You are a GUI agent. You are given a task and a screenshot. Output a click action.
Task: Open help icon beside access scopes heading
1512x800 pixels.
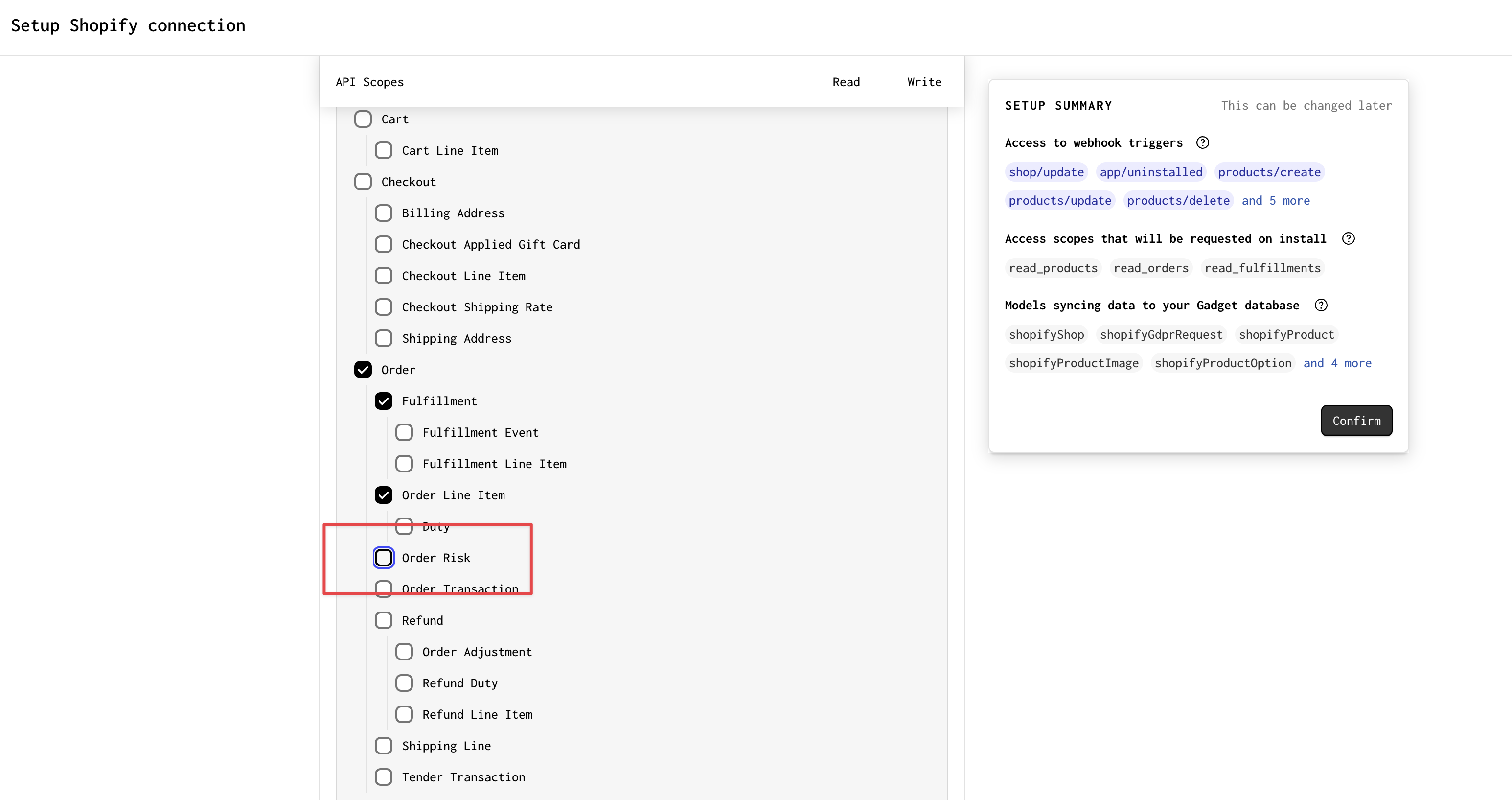click(1348, 238)
